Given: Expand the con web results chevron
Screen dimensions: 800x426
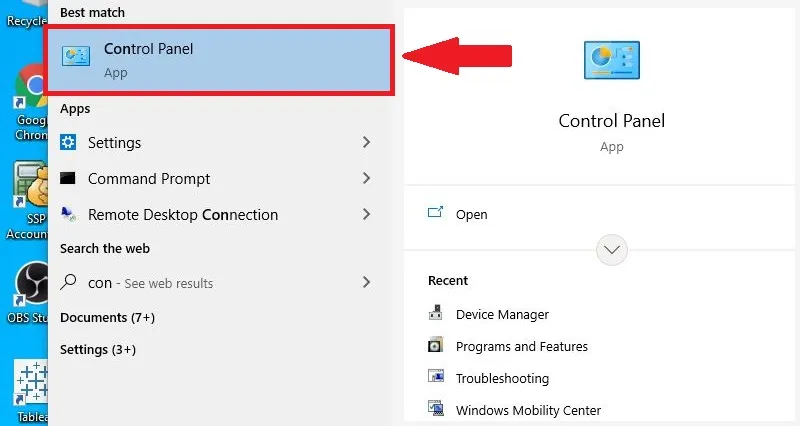Looking at the screenshot, I should pos(366,282).
